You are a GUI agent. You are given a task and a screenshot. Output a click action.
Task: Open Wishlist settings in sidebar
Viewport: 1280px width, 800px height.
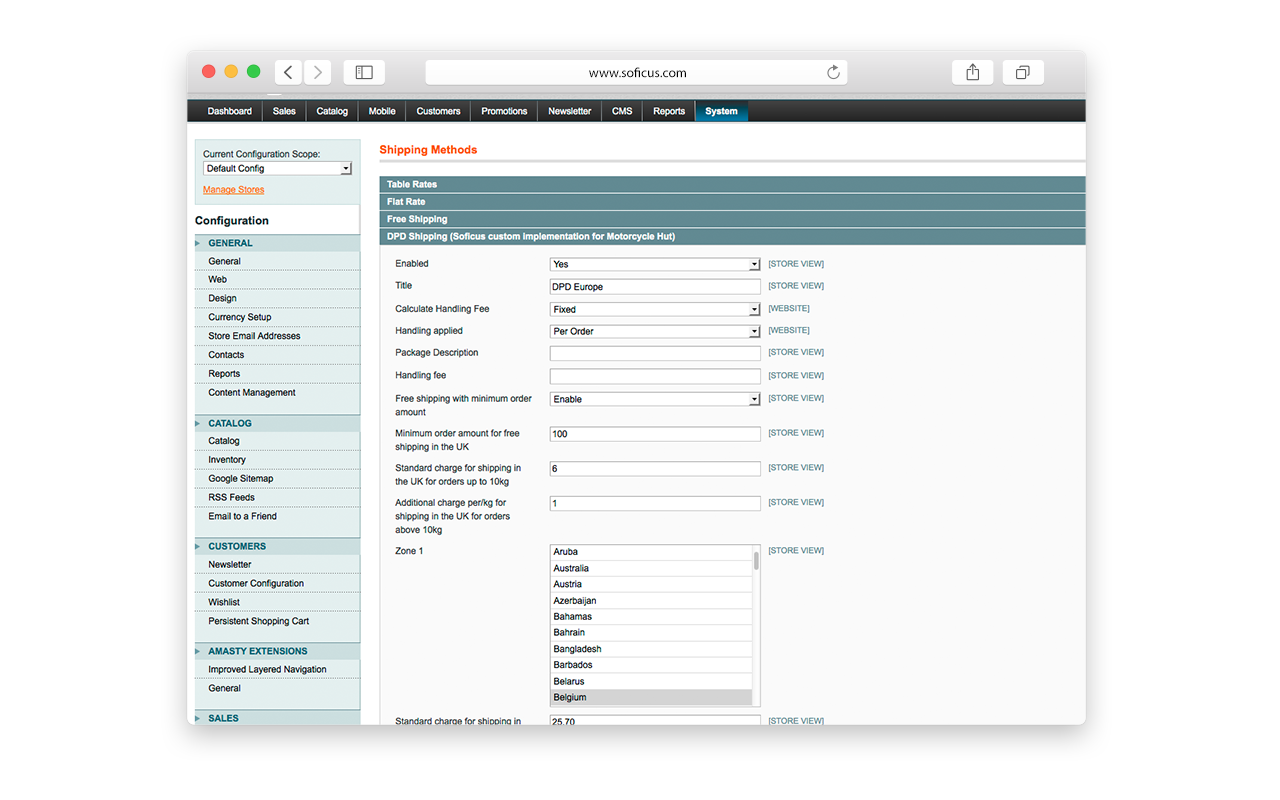click(224, 602)
